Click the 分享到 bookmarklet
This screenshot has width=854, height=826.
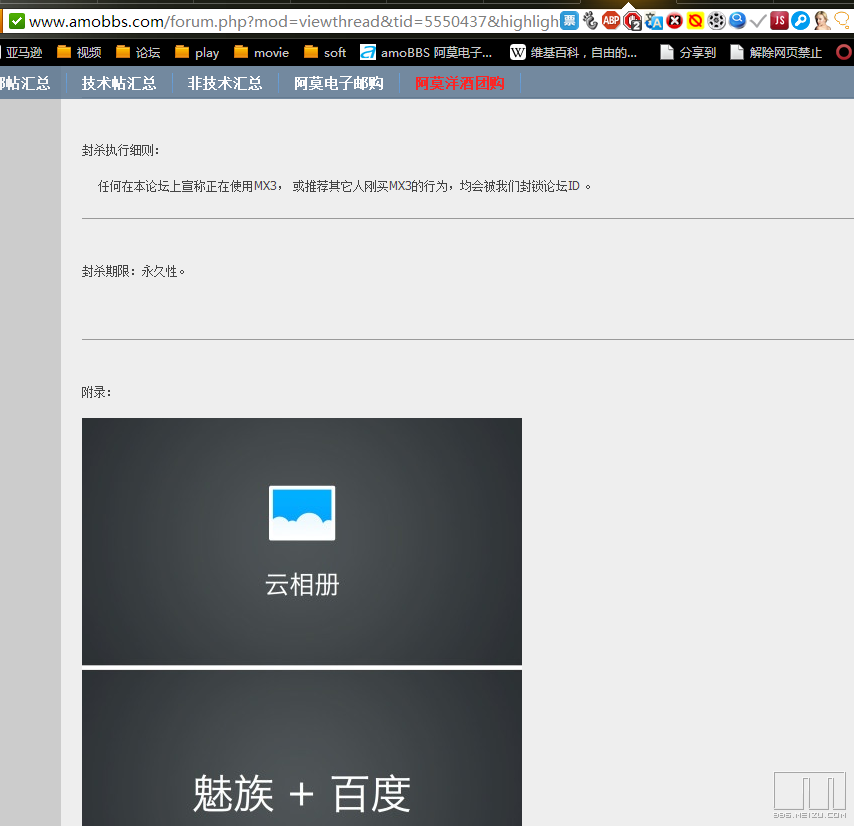688,52
